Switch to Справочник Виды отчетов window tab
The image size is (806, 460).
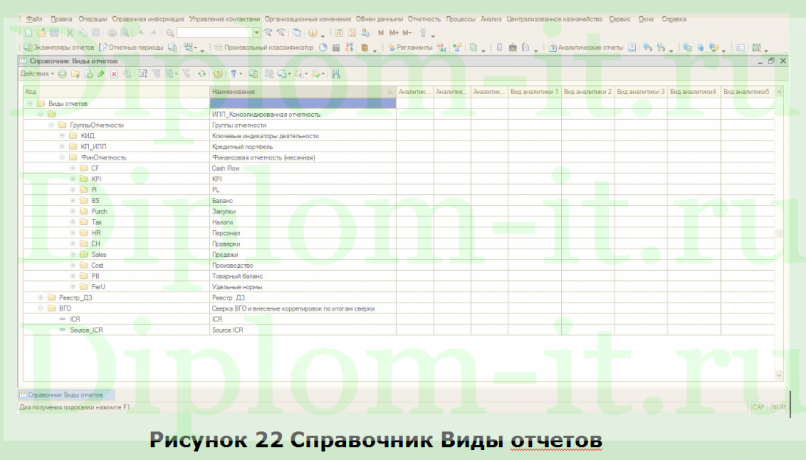66,395
